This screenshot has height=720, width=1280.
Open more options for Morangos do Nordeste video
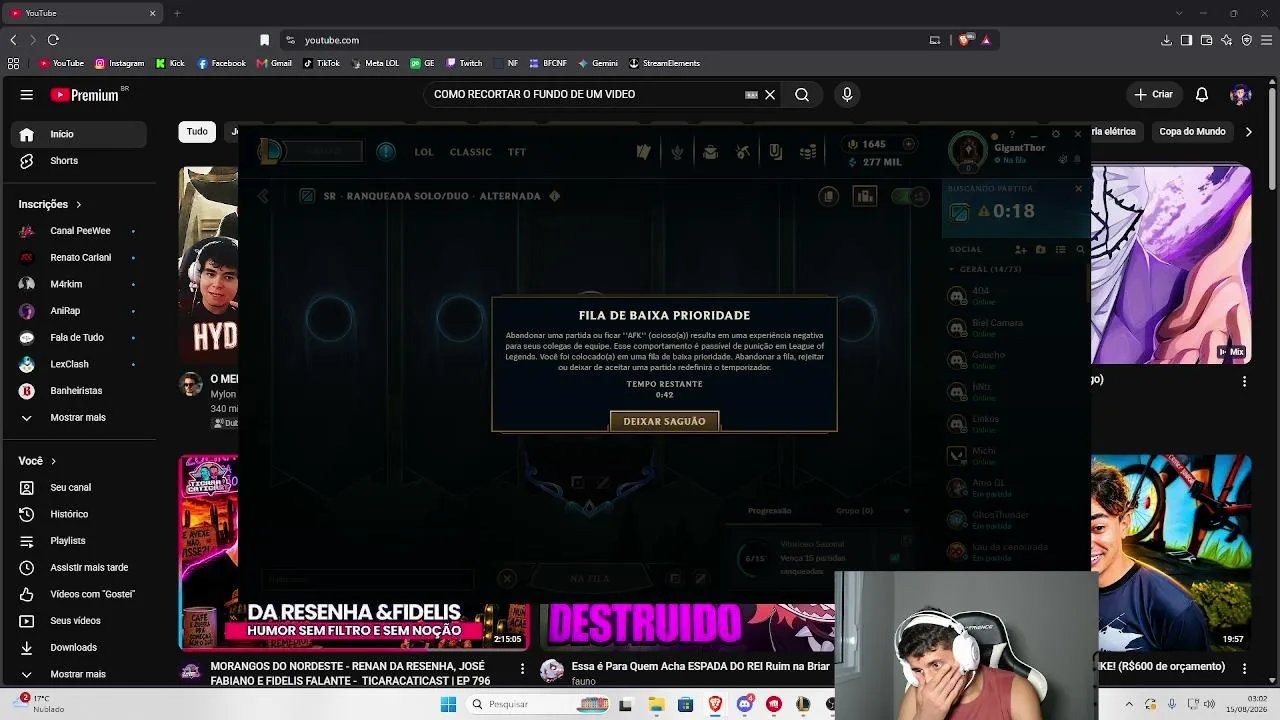click(x=522, y=668)
